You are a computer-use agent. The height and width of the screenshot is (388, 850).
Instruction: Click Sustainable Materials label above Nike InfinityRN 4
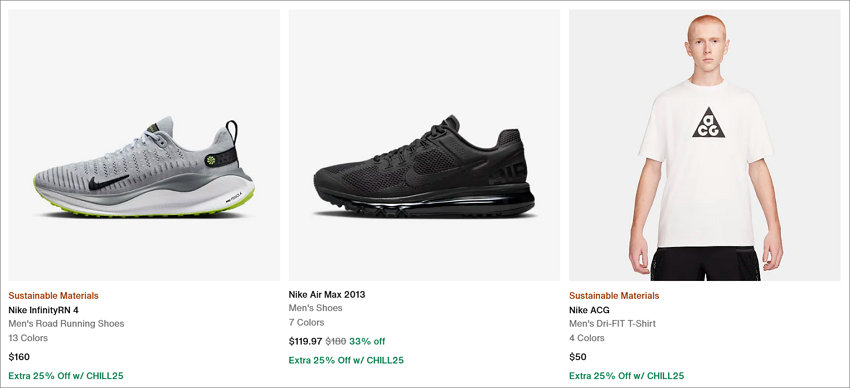(53, 296)
